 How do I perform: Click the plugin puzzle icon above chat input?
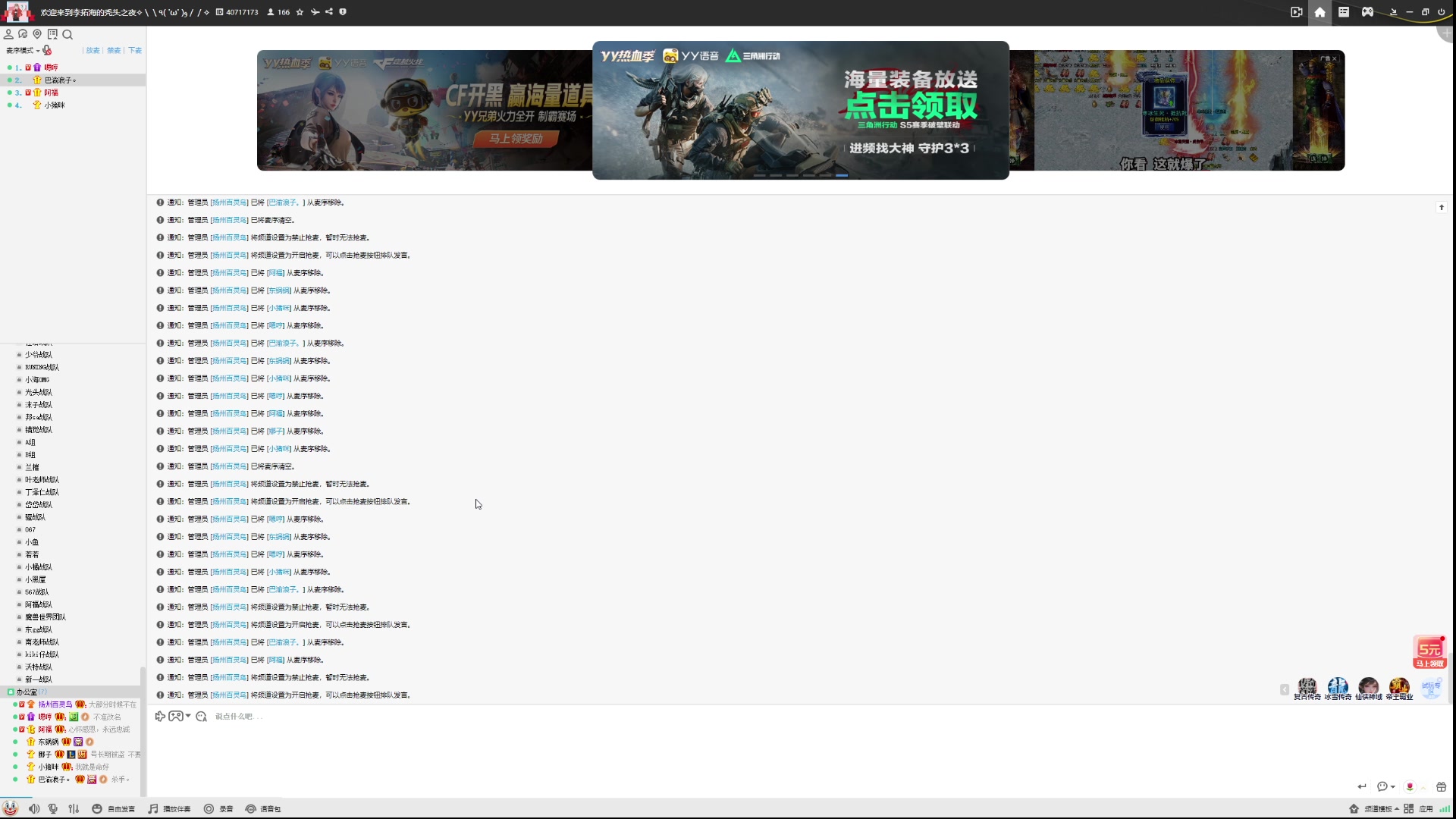[160, 717]
